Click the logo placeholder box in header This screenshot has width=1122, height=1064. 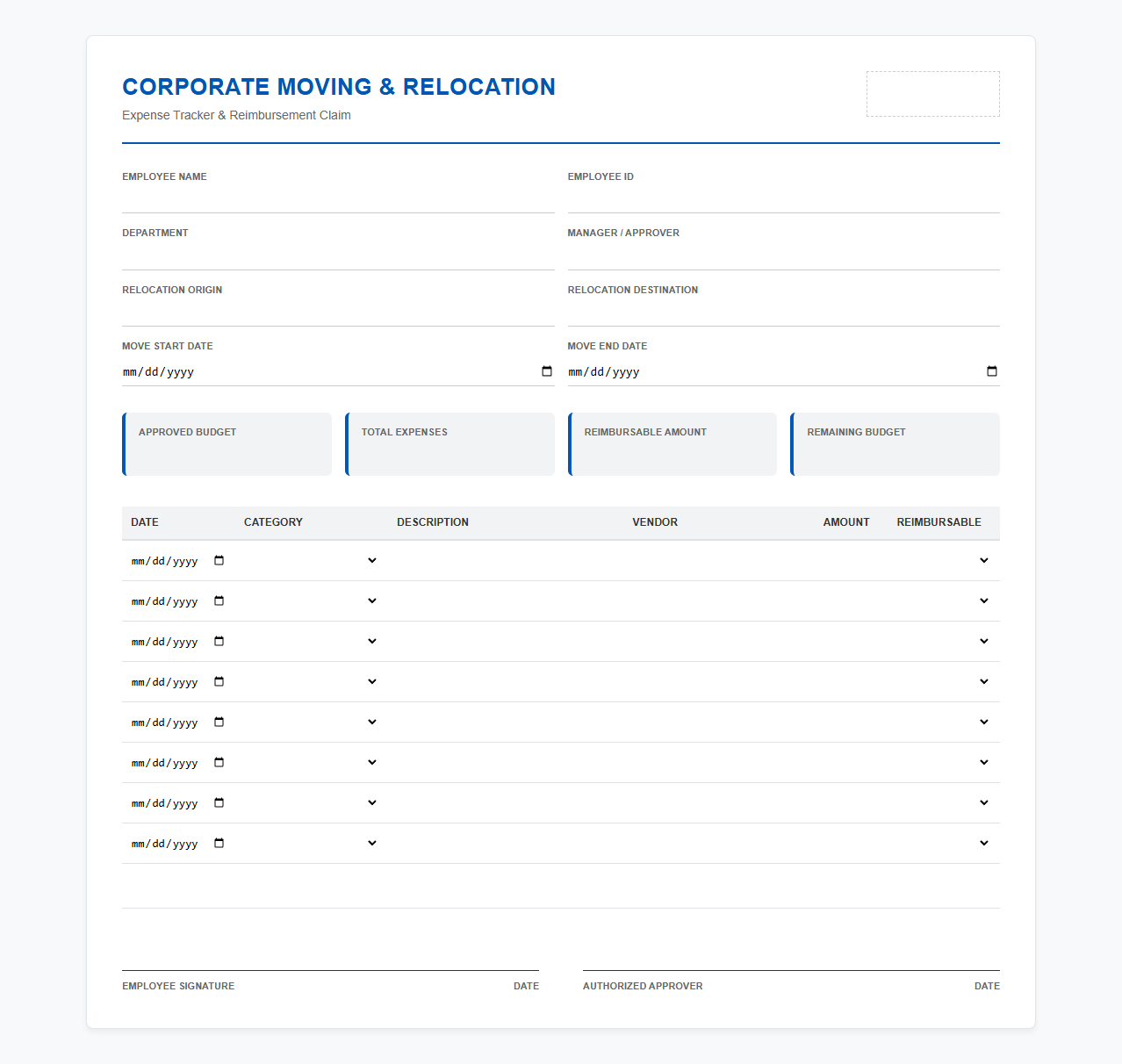[x=933, y=94]
